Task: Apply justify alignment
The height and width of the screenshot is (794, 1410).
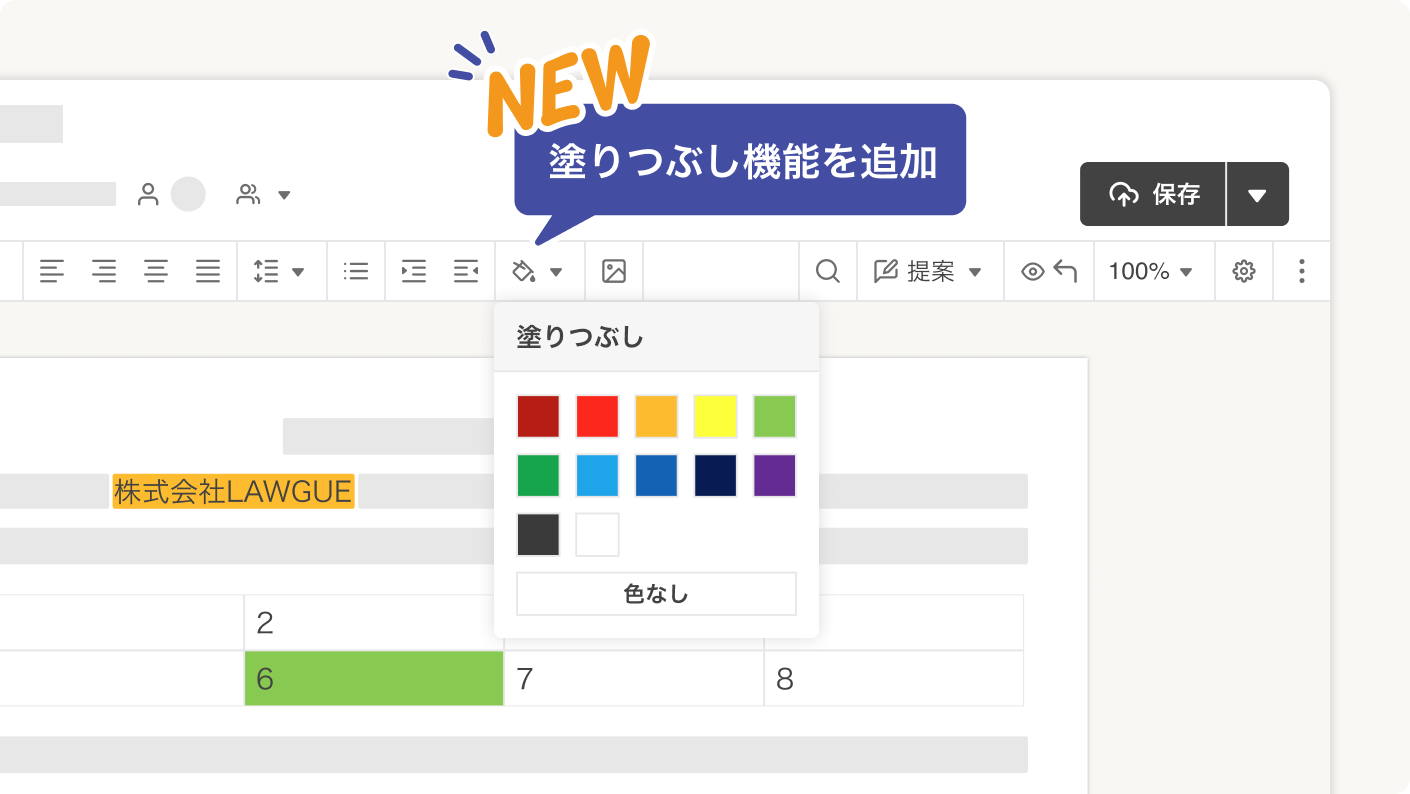Action: [208, 271]
